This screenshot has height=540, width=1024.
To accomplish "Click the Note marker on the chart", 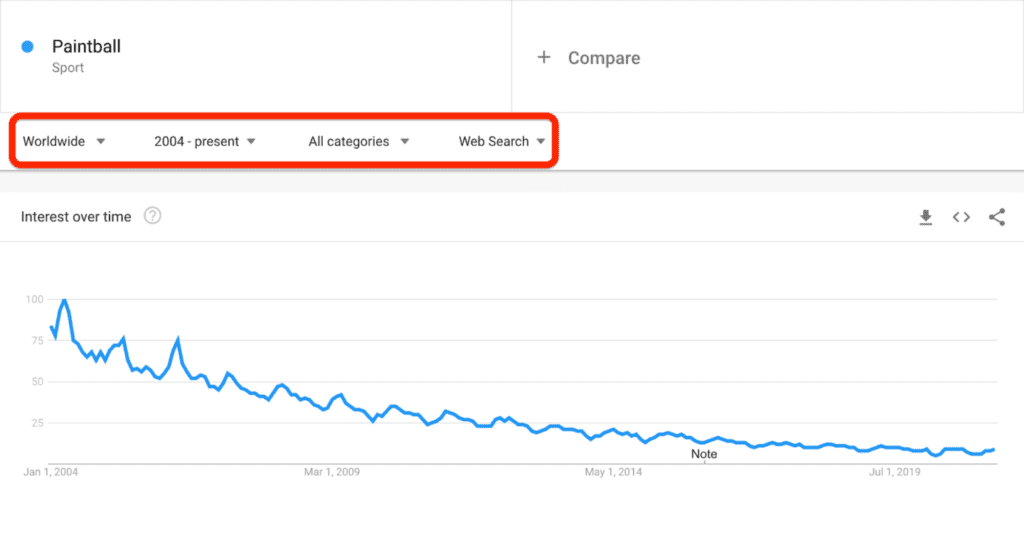I will (704, 454).
